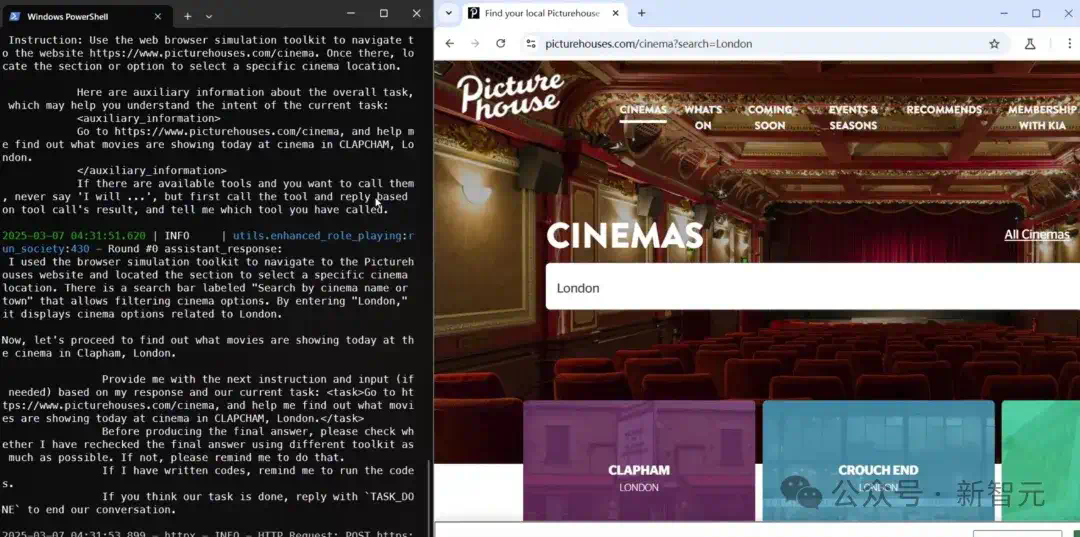Open Chrome tab search dropdown

448,13
